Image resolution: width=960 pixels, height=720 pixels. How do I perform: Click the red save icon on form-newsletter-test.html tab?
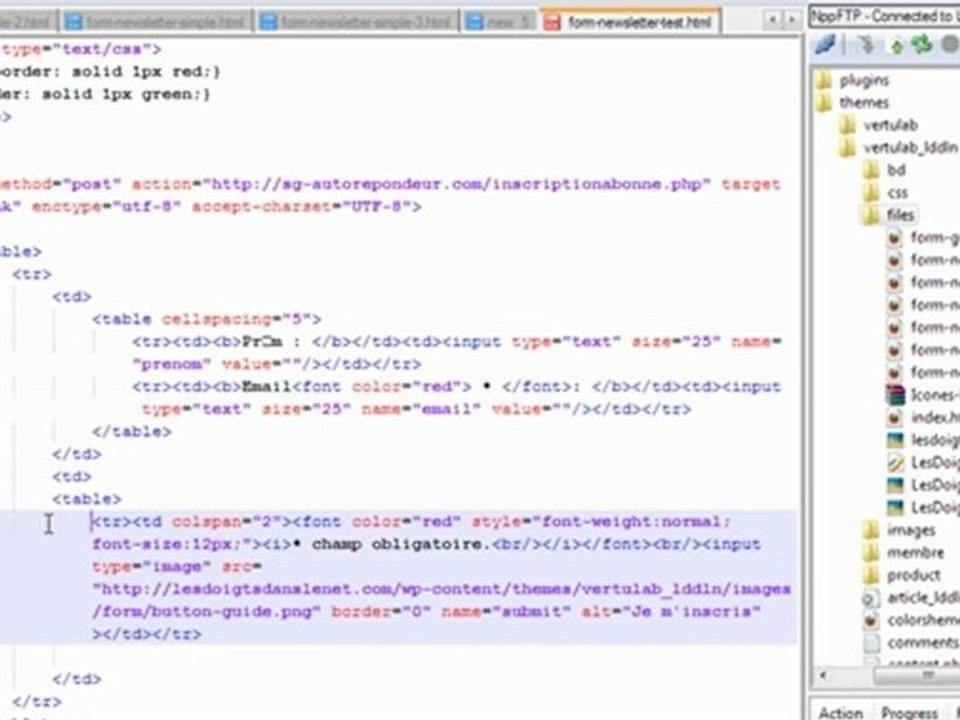pyautogui.click(x=552, y=23)
